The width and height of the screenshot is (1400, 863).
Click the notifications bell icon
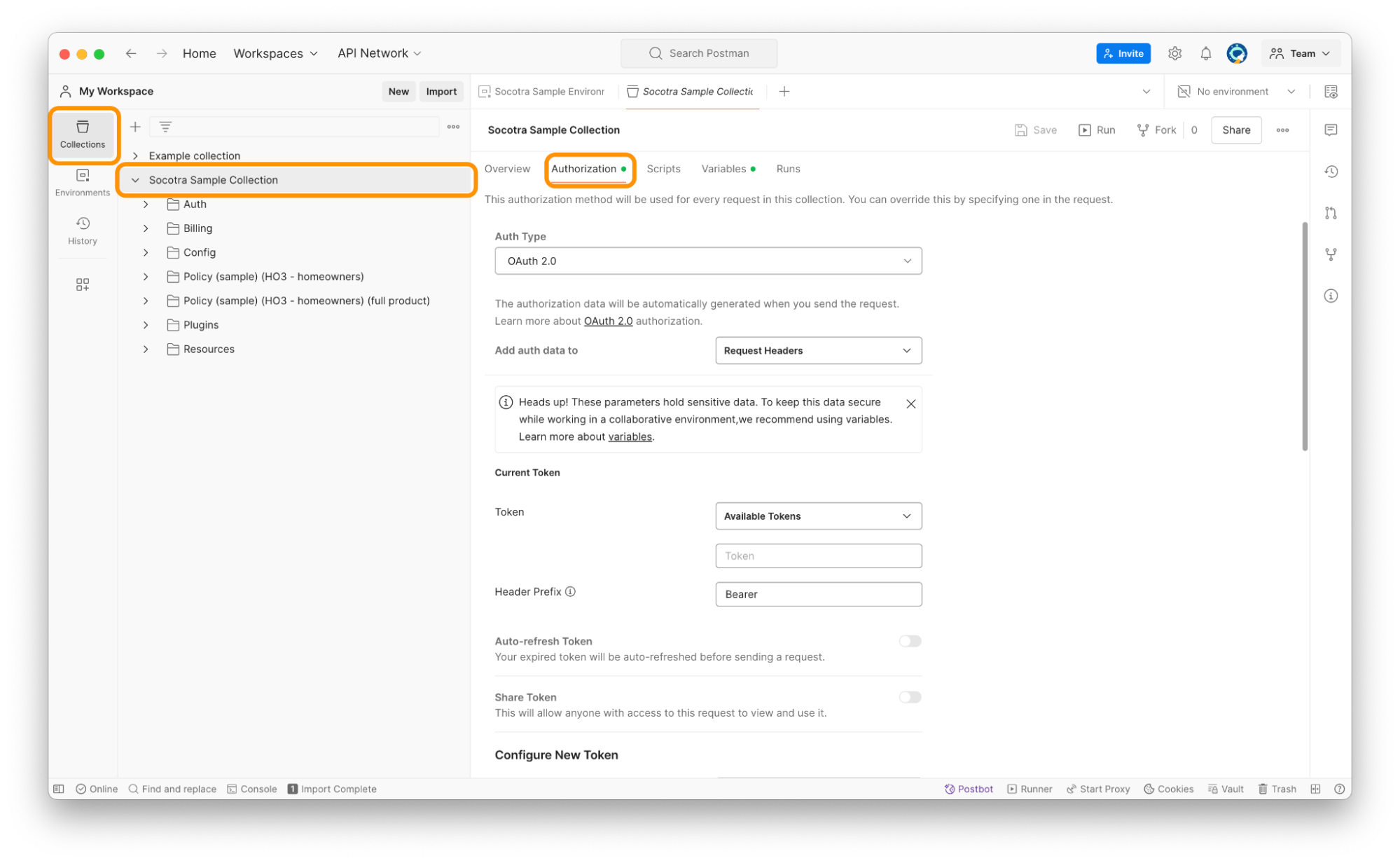click(1205, 53)
